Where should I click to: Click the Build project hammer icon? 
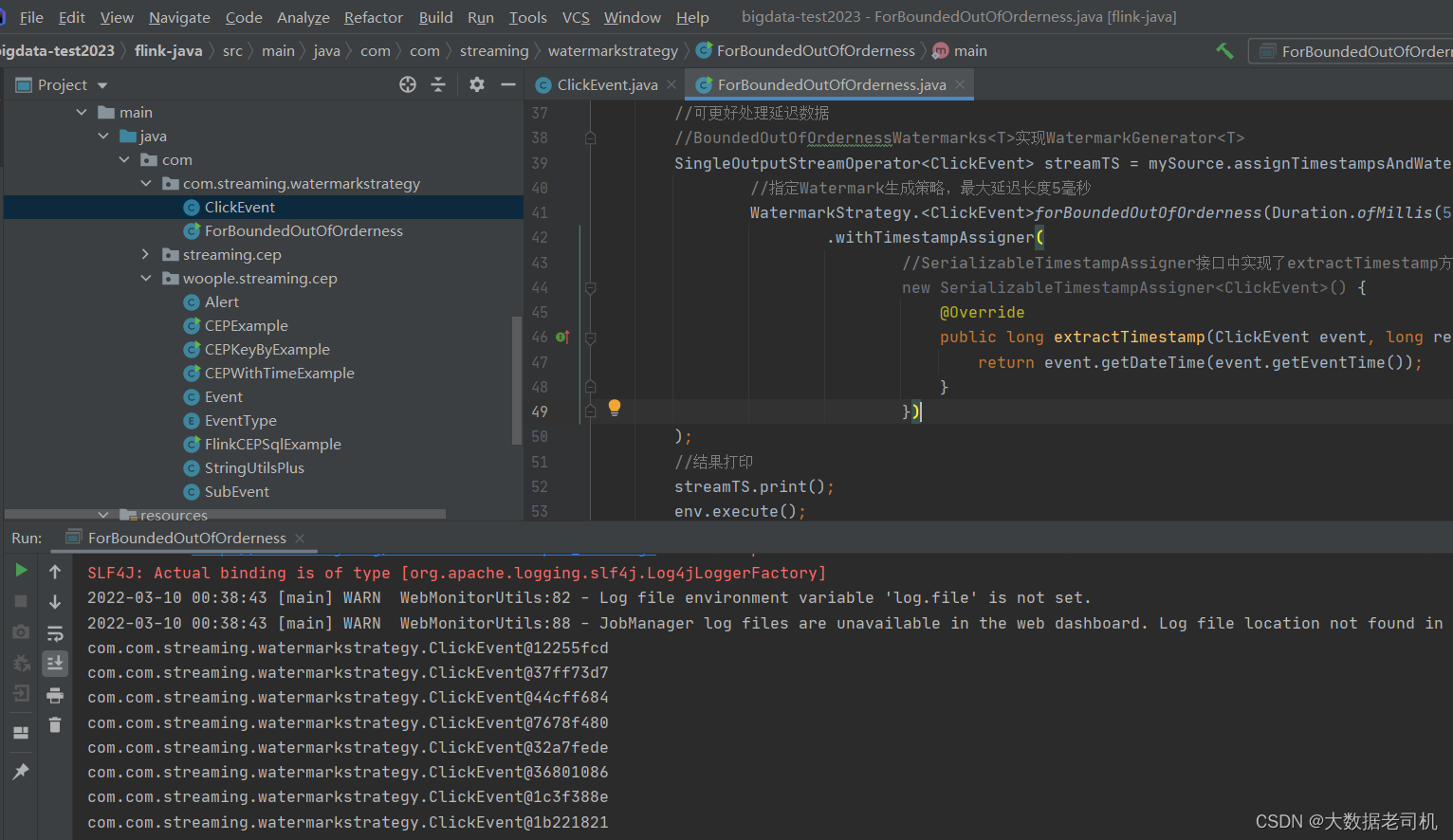pos(1224,50)
